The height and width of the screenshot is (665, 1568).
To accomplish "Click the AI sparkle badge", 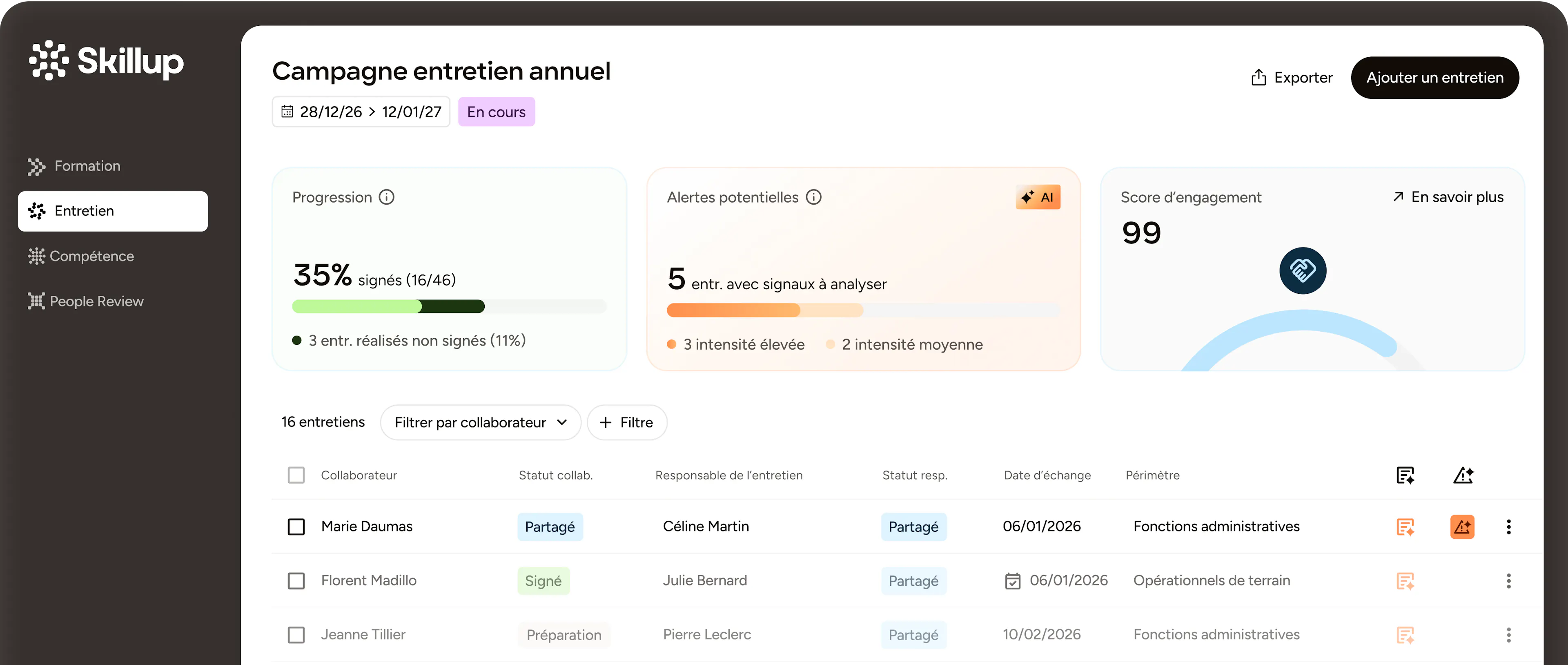I will (x=1038, y=197).
